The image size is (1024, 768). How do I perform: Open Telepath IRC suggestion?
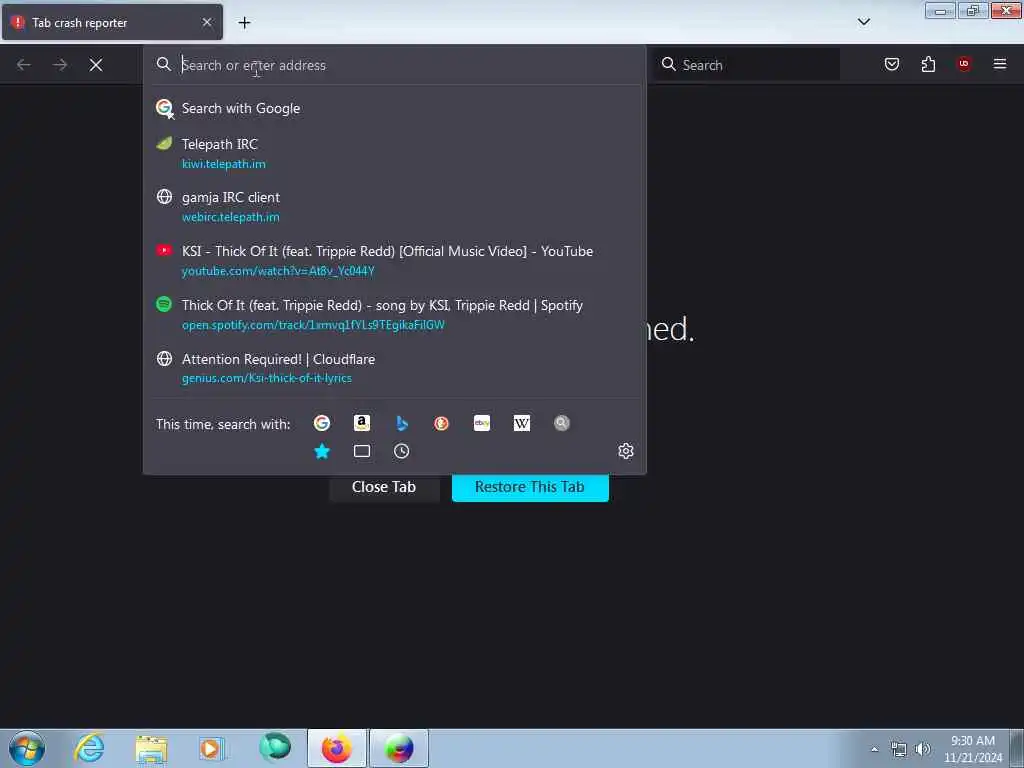394,153
